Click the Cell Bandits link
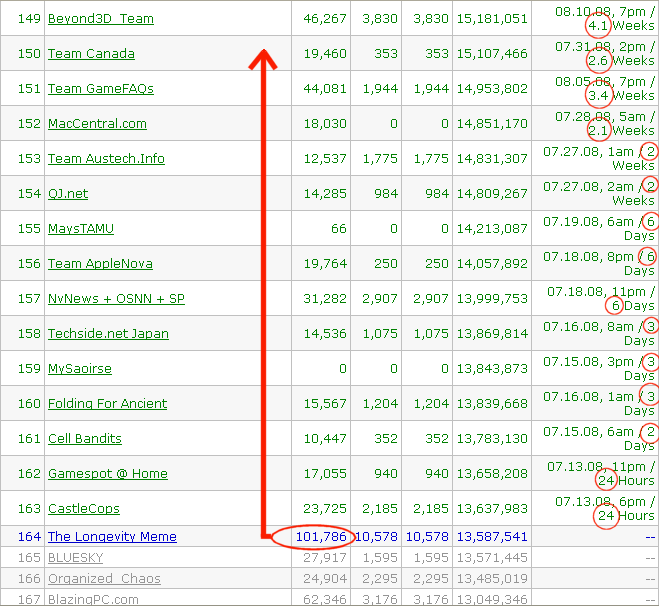This screenshot has width=659, height=606. tap(85, 439)
